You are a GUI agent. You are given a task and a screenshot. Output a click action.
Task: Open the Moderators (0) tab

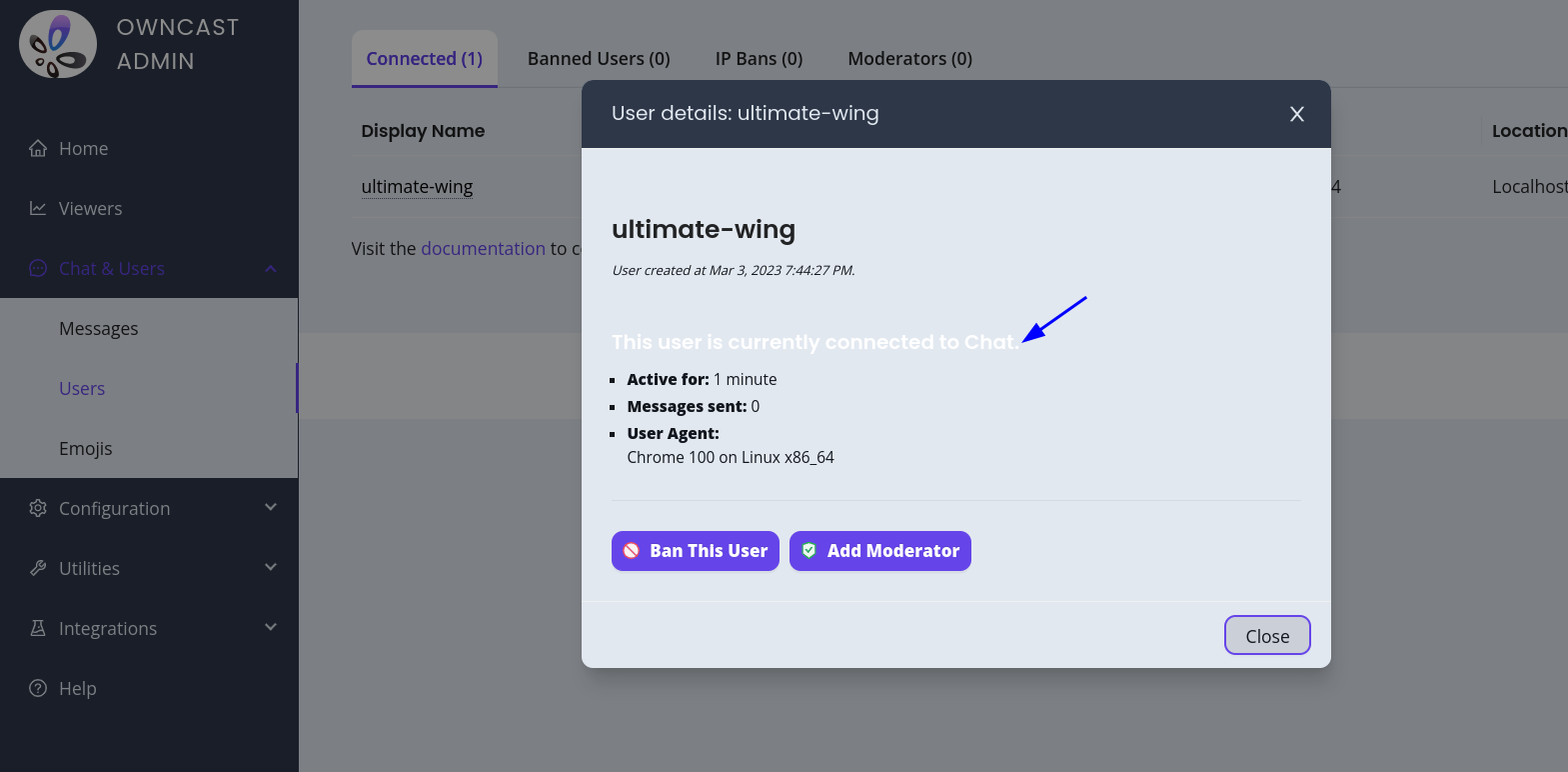point(910,59)
